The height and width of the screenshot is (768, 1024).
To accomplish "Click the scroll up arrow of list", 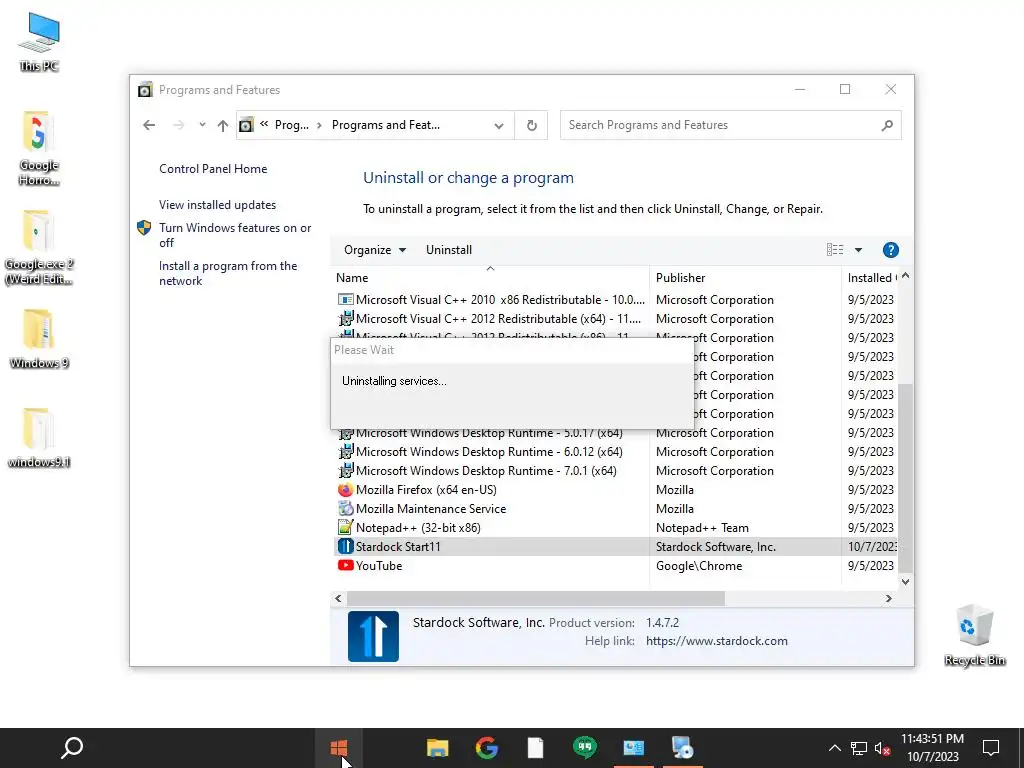I will [x=905, y=276].
